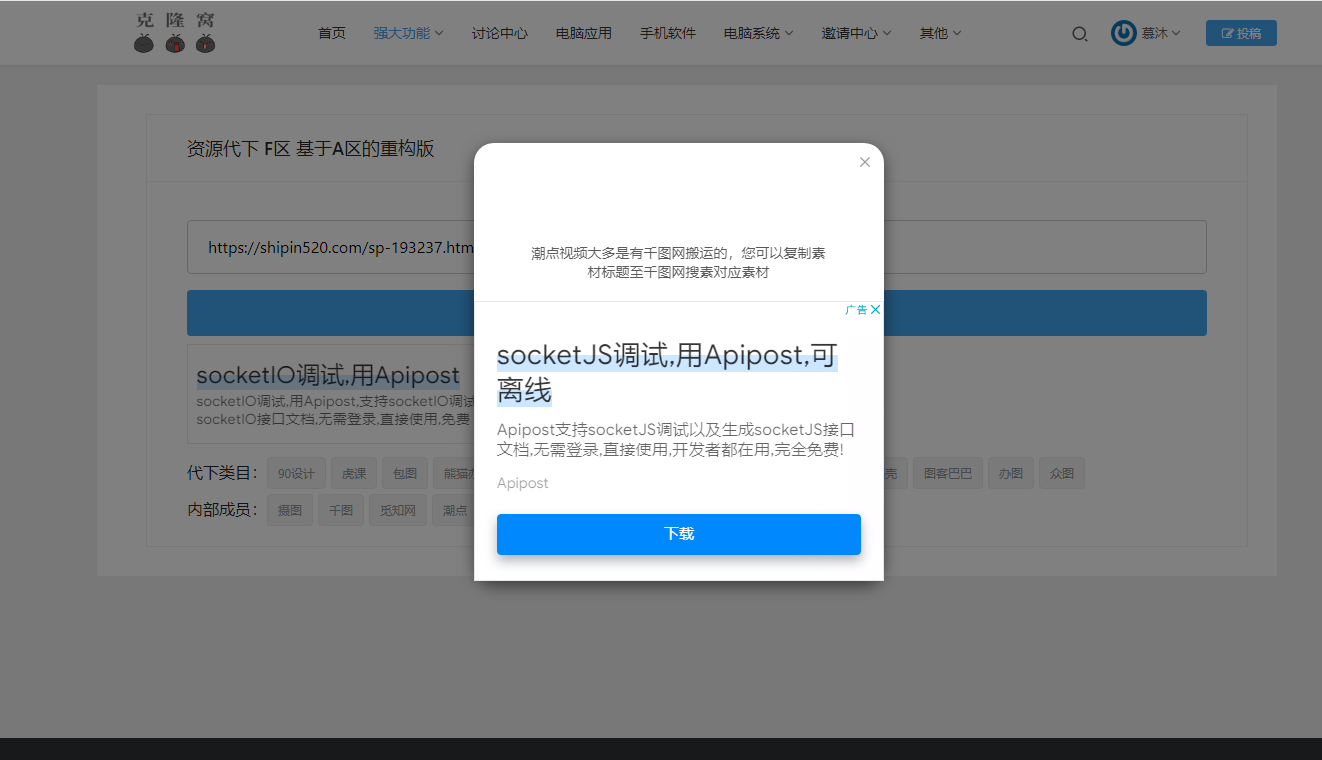Click the user avatar power icon
The height and width of the screenshot is (760, 1322).
[x=1123, y=33]
